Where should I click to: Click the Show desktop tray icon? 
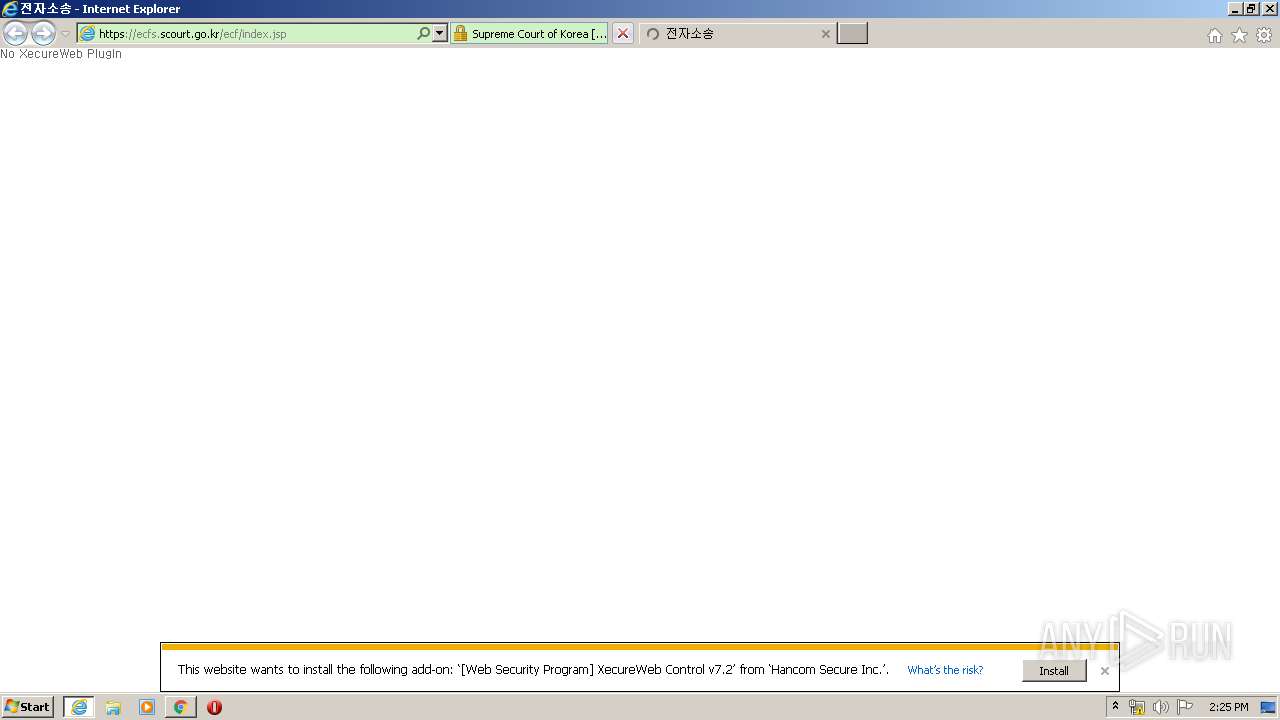(1268, 707)
